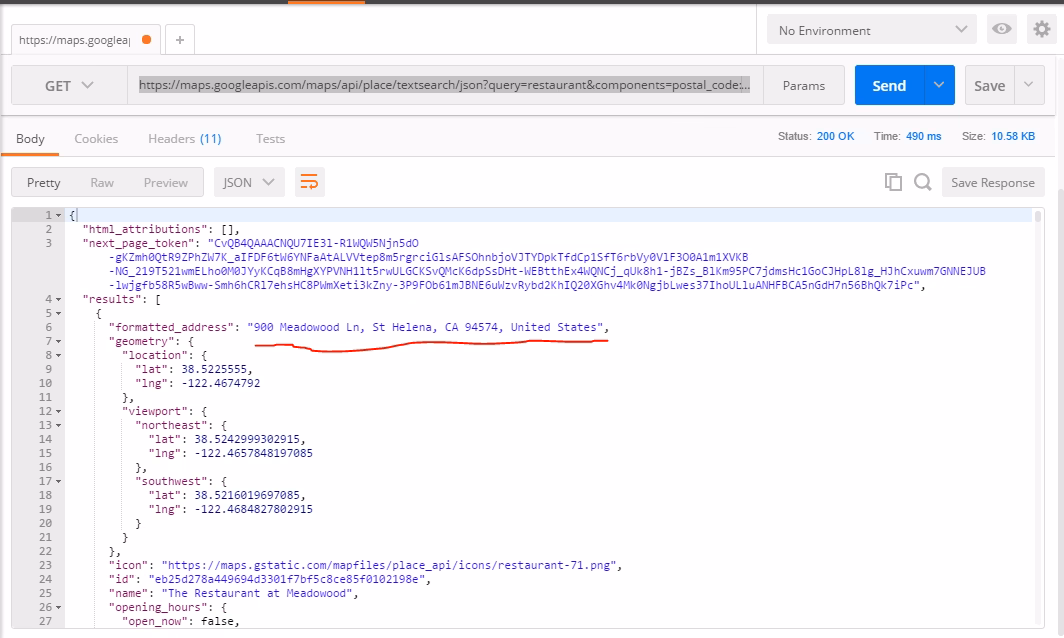This screenshot has height=638, width=1064.
Task: Open the environment quick look eye icon
Action: point(1001,30)
